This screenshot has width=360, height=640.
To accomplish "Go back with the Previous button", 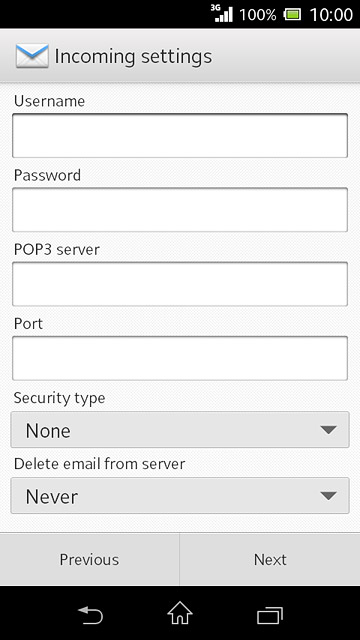I will 89,560.
